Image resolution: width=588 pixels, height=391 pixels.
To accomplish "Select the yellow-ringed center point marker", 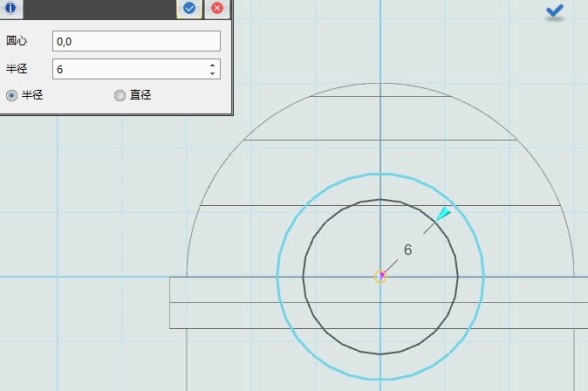I will [x=381, y=277].
